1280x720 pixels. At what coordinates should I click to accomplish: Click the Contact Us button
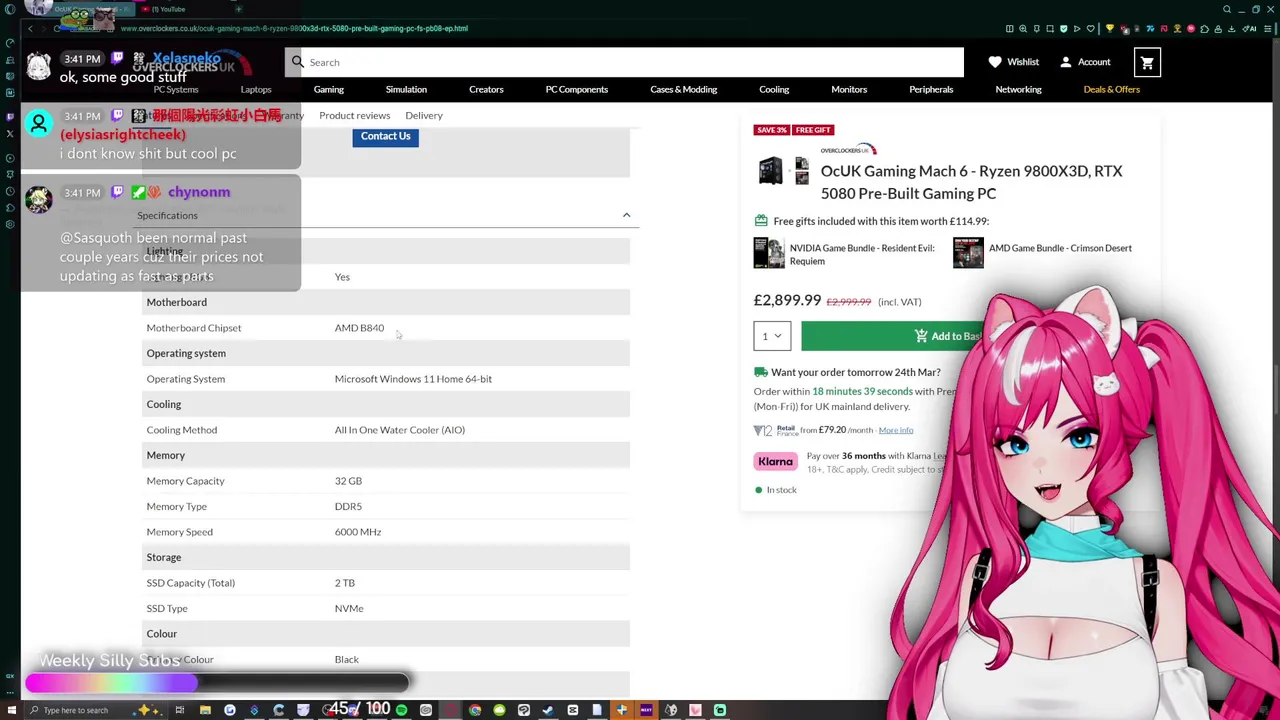[385, 136]
